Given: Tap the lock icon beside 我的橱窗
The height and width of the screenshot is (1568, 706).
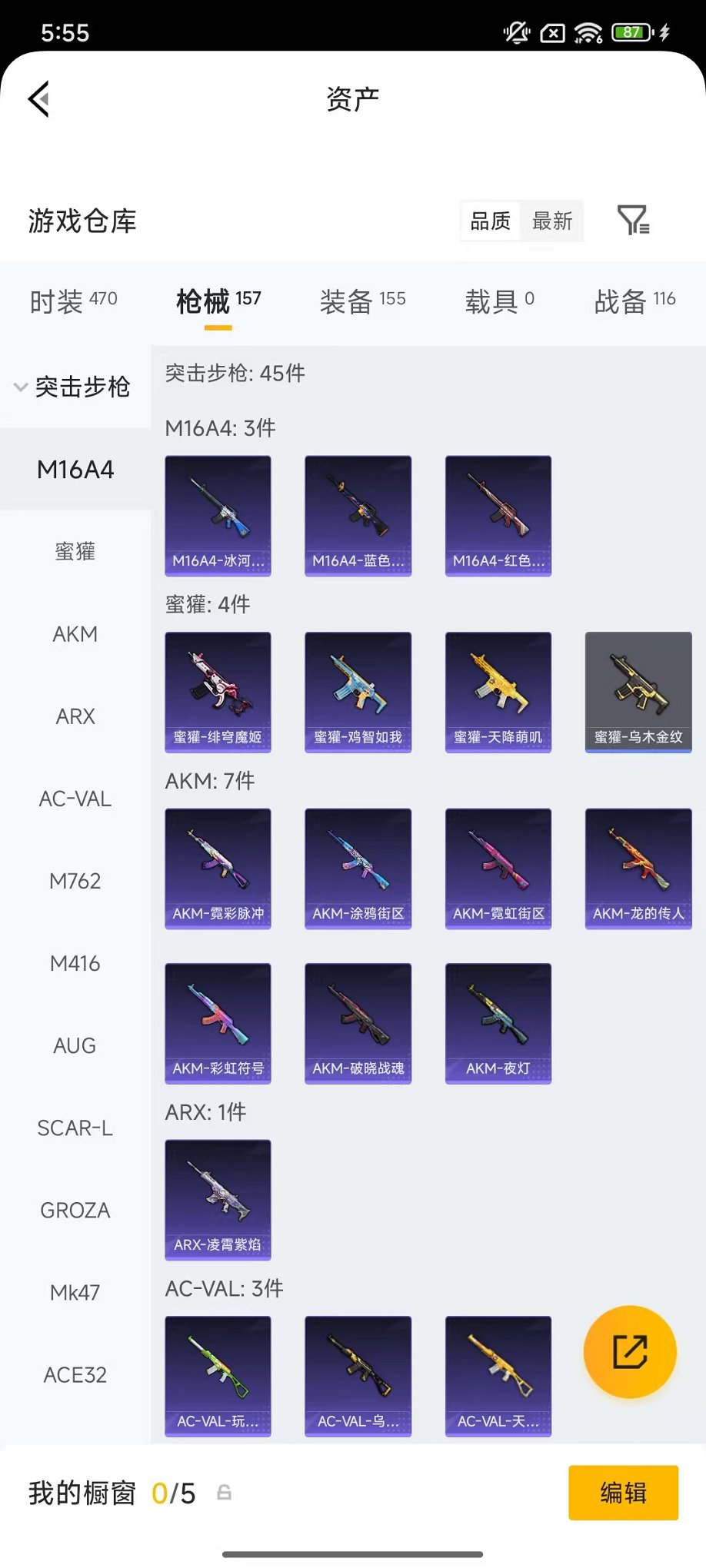Looking at the screenshot, I should (x=224, y=1493).
